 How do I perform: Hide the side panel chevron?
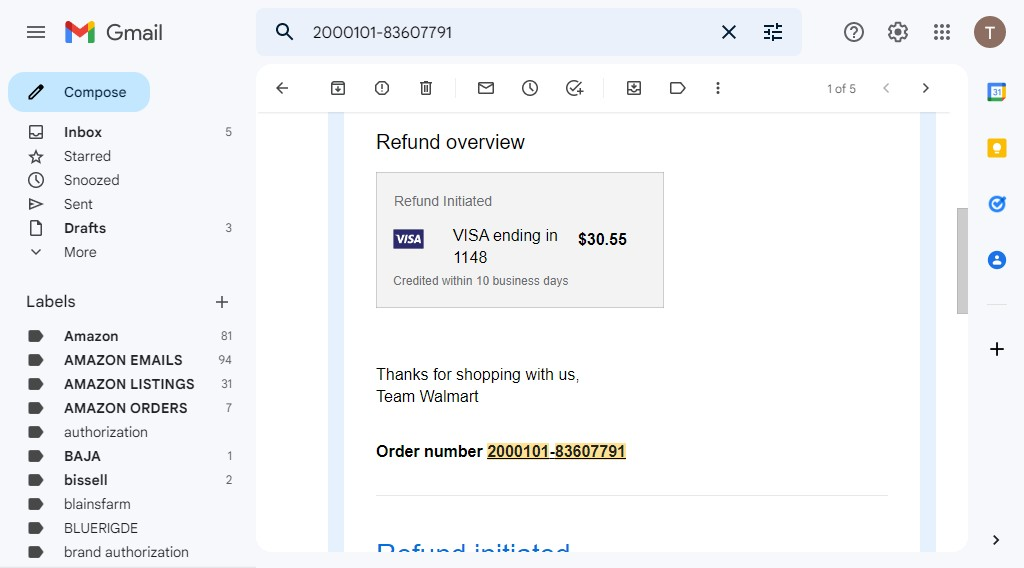pos(996,540)
